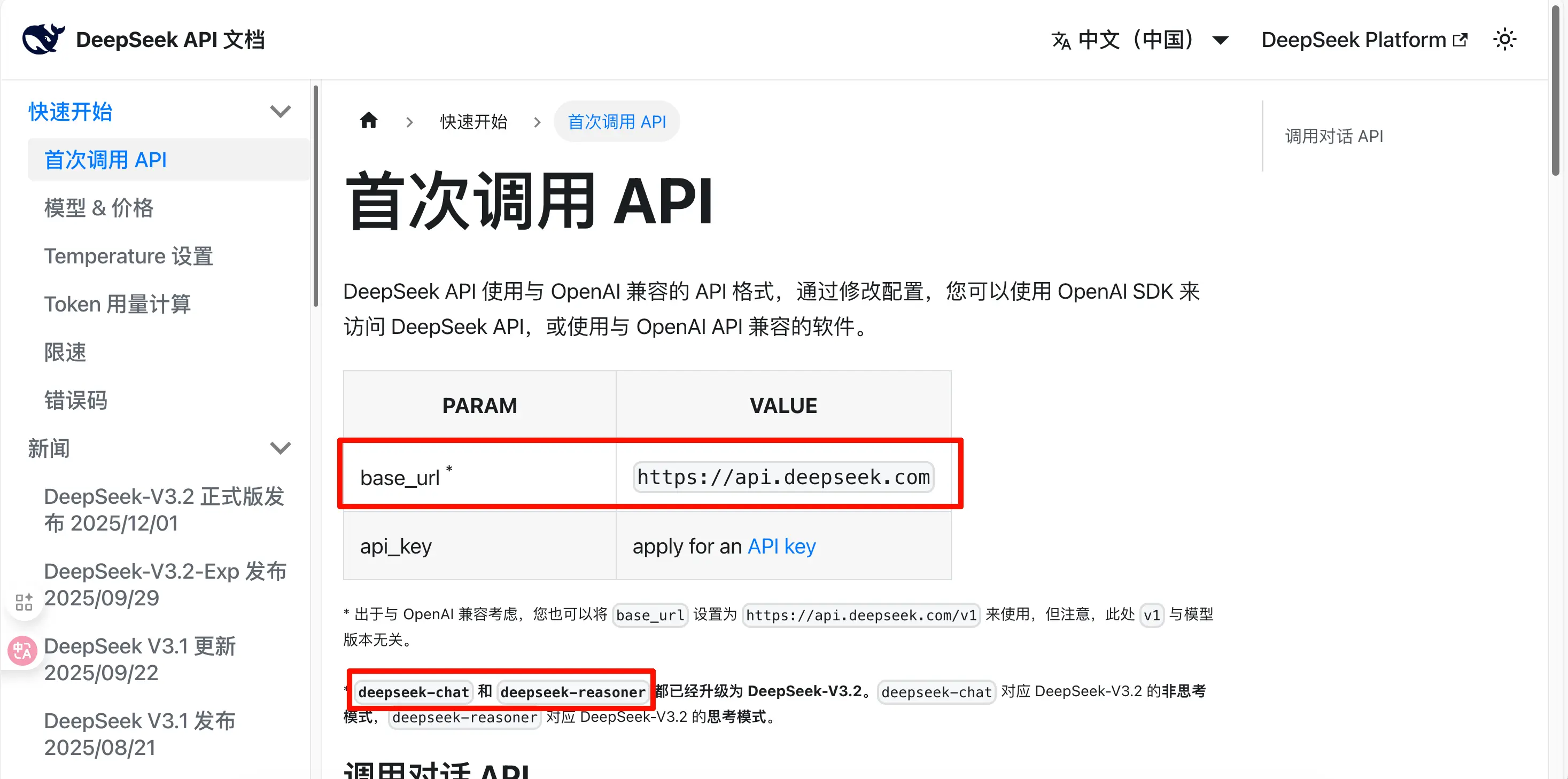
Task: Open 限速 sidebar page
Action: pos(65,352)
